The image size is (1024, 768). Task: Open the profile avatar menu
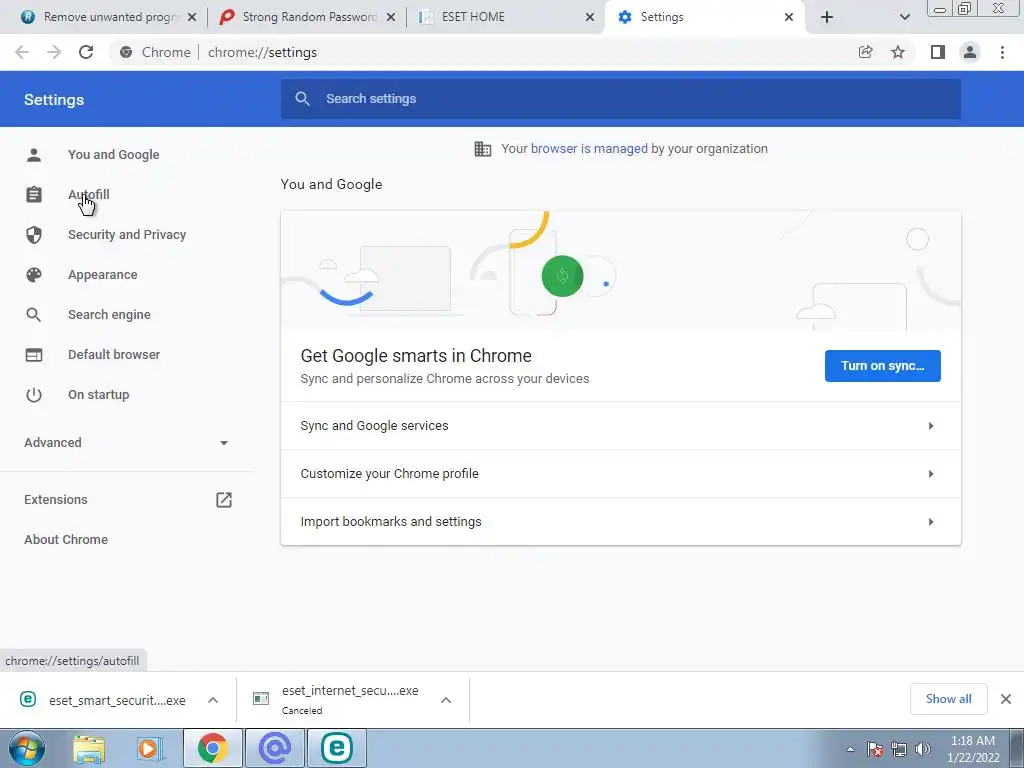(x=970, y=52)
